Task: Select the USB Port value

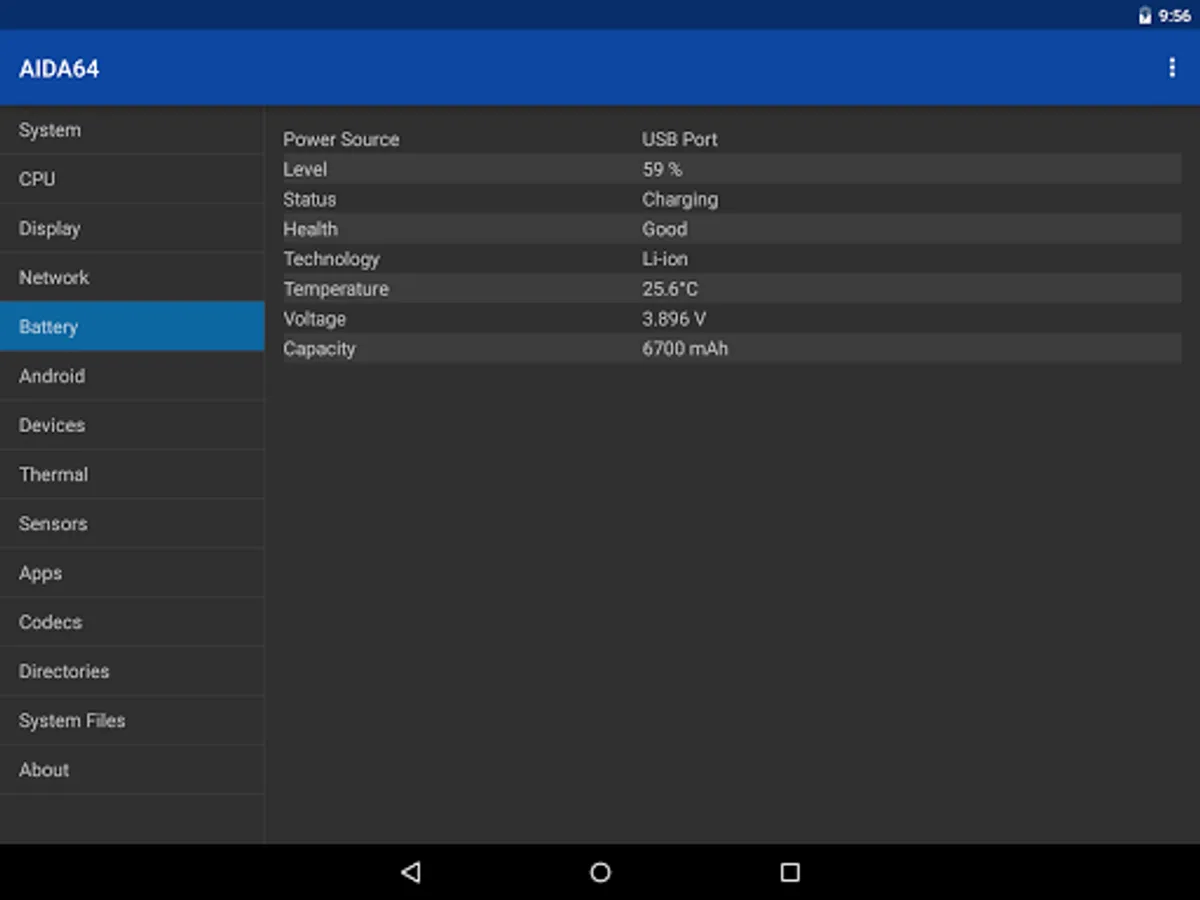Action: (x=680, y=139)
